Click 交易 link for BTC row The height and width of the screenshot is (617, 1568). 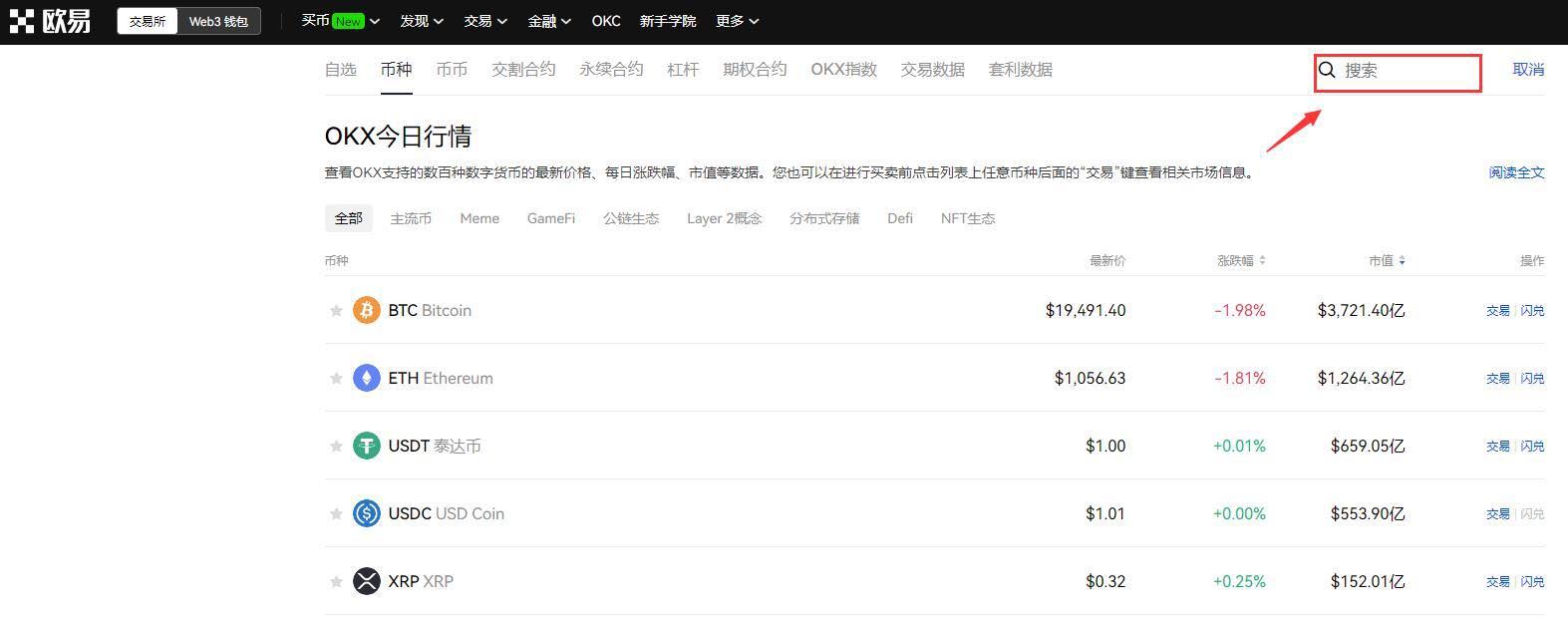pos(1497,311)
